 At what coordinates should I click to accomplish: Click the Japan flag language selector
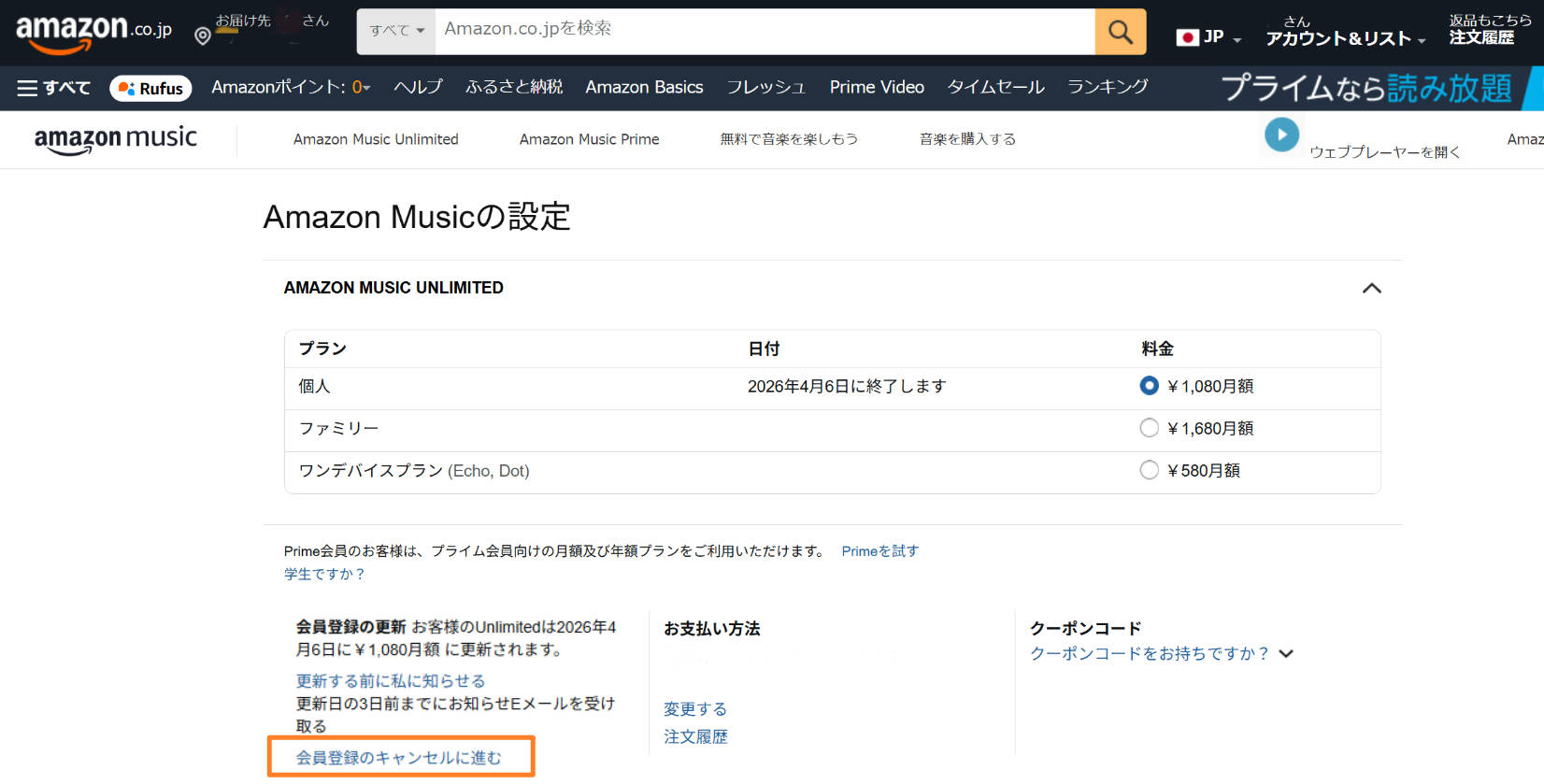[1208, 37]
